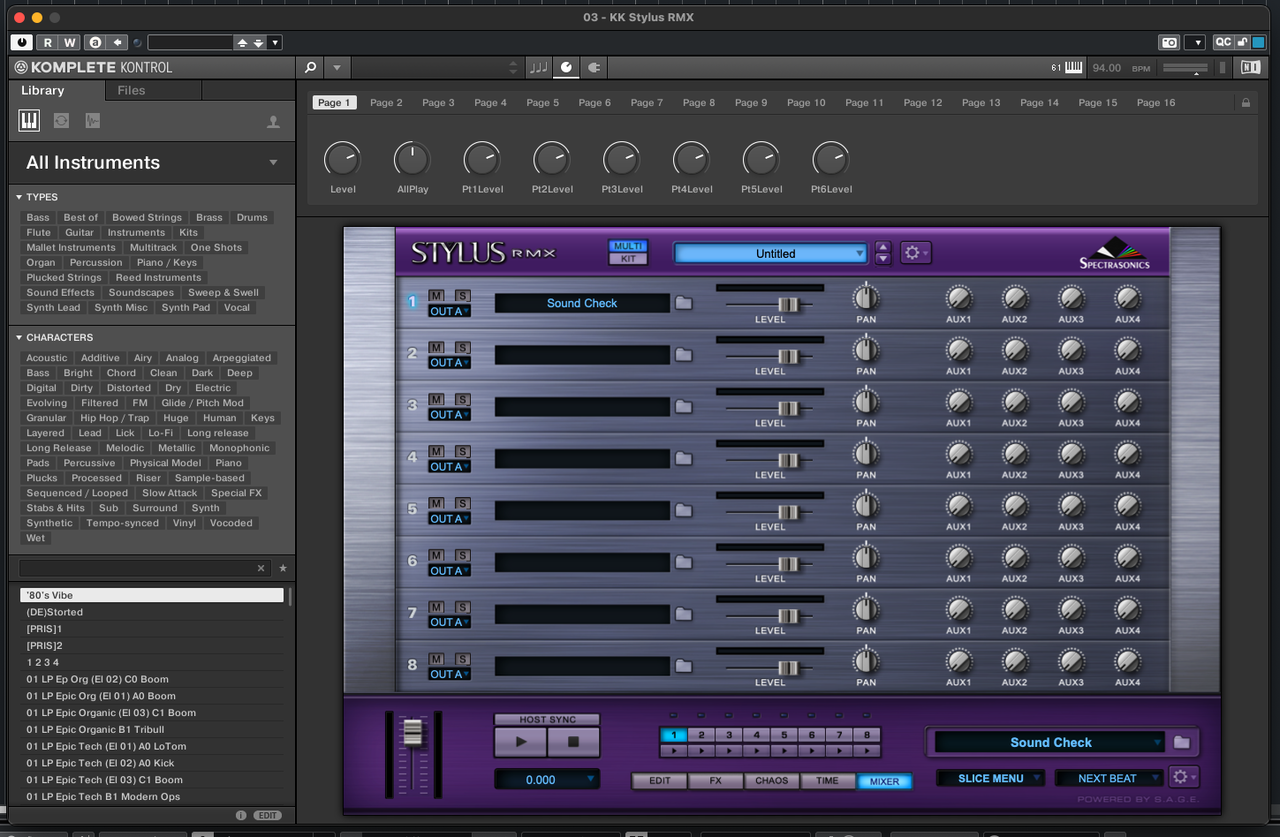Toggle the KIT mode button
This screenshot has width=1280, height=837.
pyautogui.click(x=628, y=259)
